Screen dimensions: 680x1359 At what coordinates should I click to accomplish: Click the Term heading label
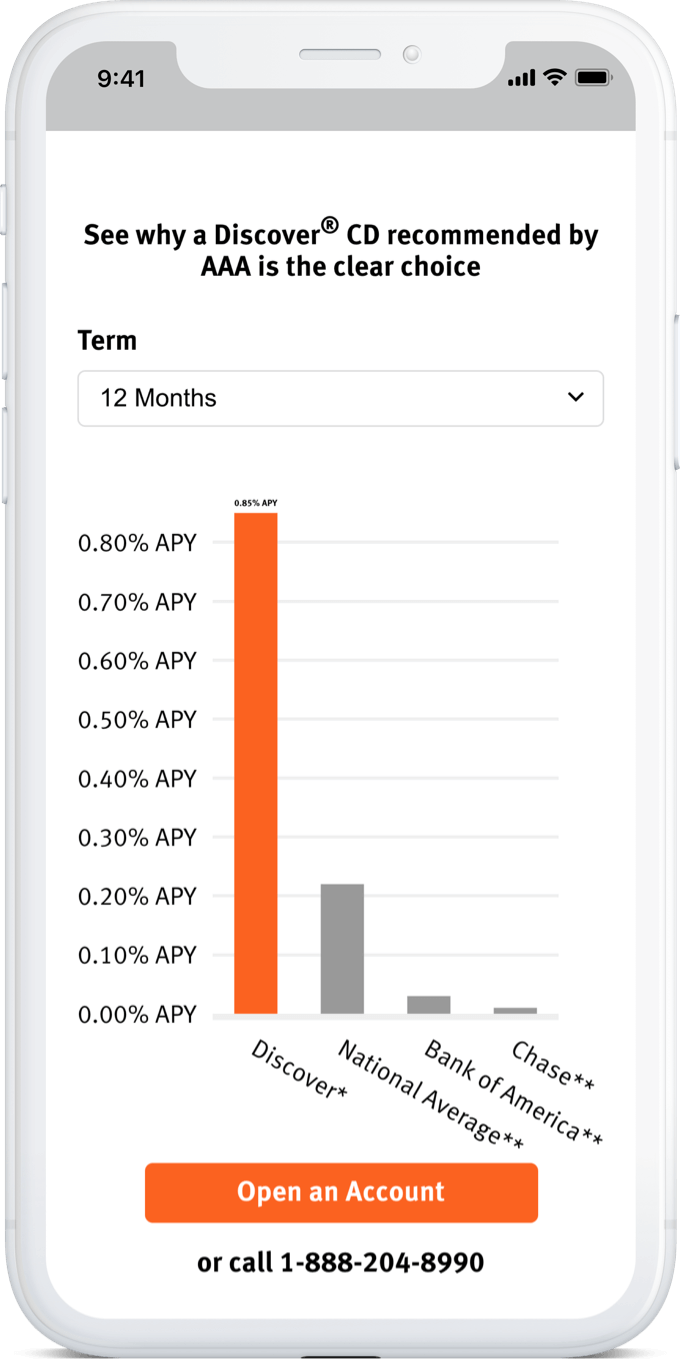[x=107, y=340]
